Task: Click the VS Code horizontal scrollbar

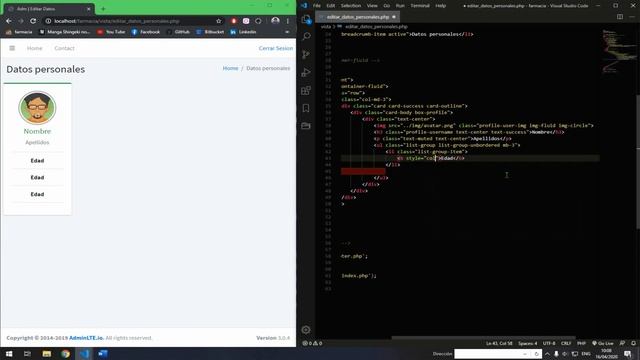Action: [484, 338]
